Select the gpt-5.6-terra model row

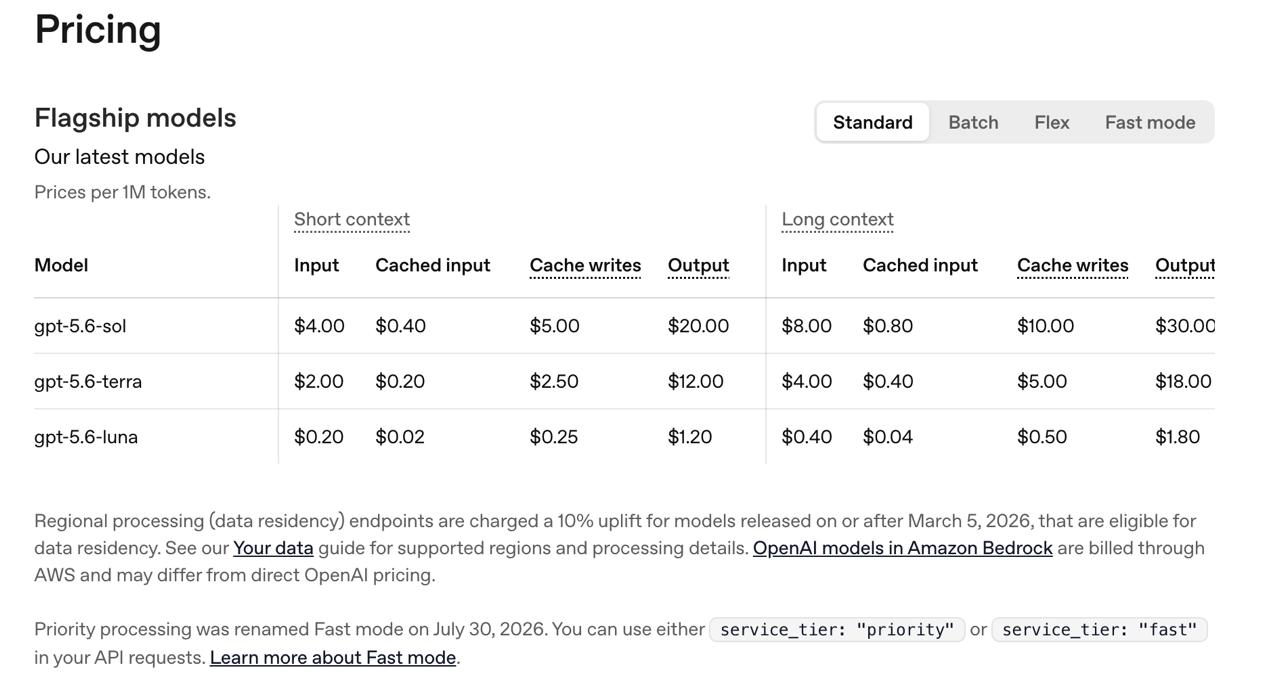click(624, 381)
